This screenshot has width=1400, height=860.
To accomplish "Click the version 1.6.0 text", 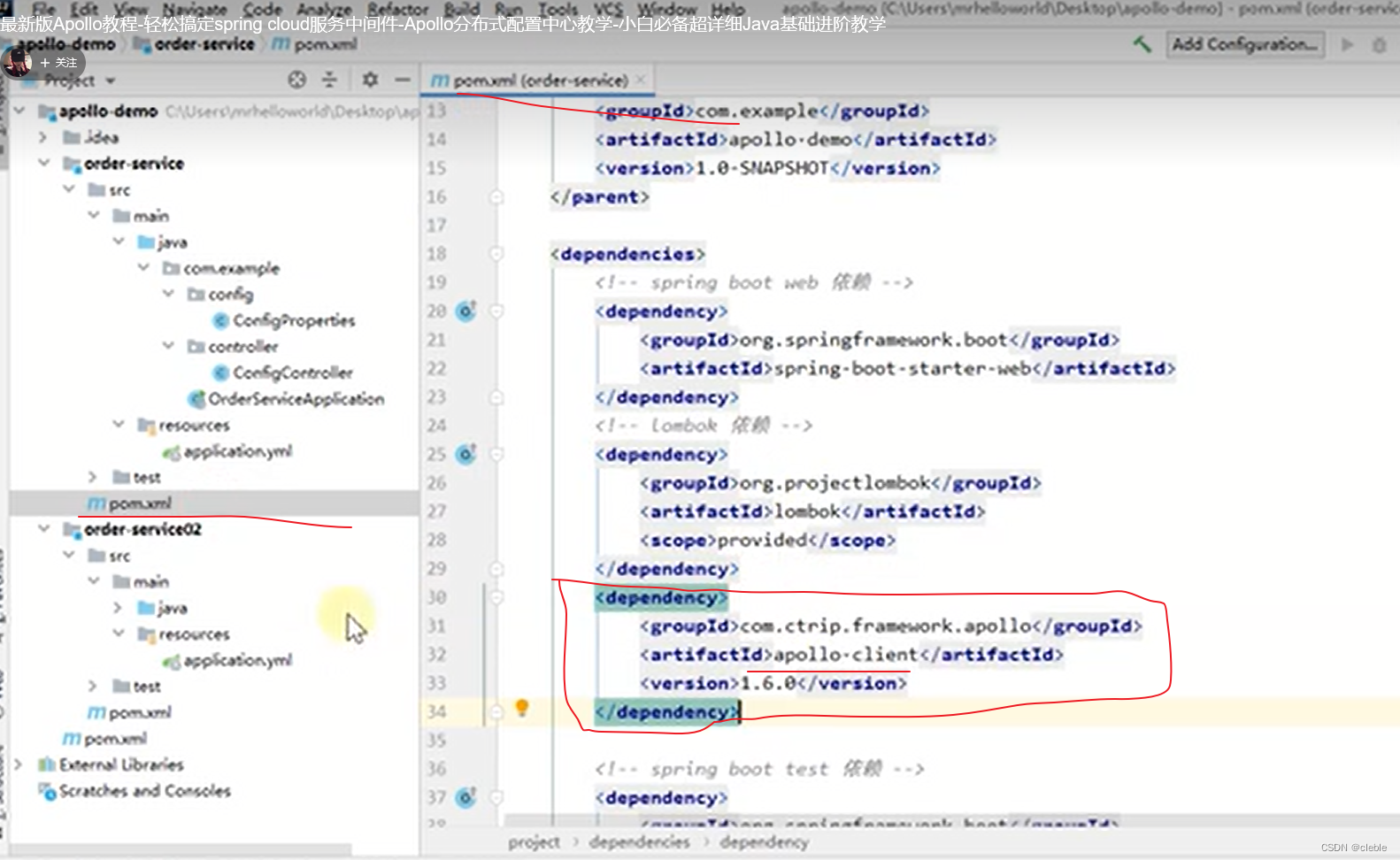I will [767, 683].
